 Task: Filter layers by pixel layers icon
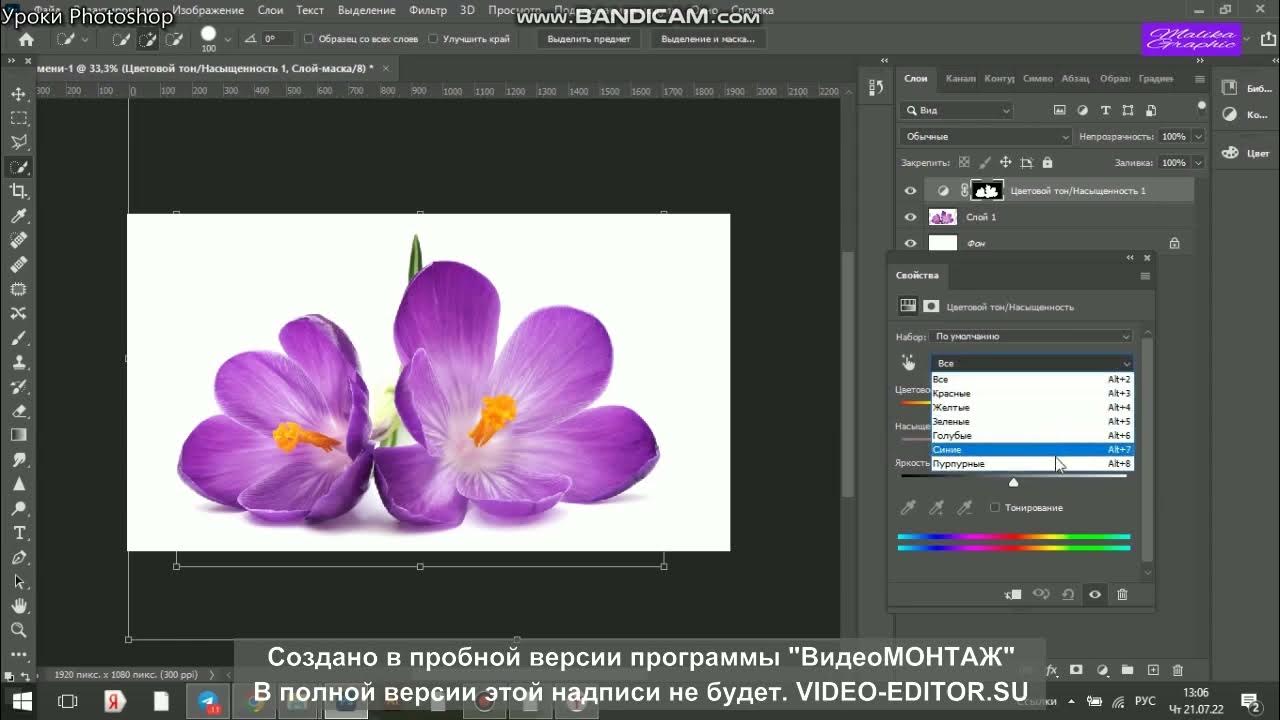(1062, 110)
